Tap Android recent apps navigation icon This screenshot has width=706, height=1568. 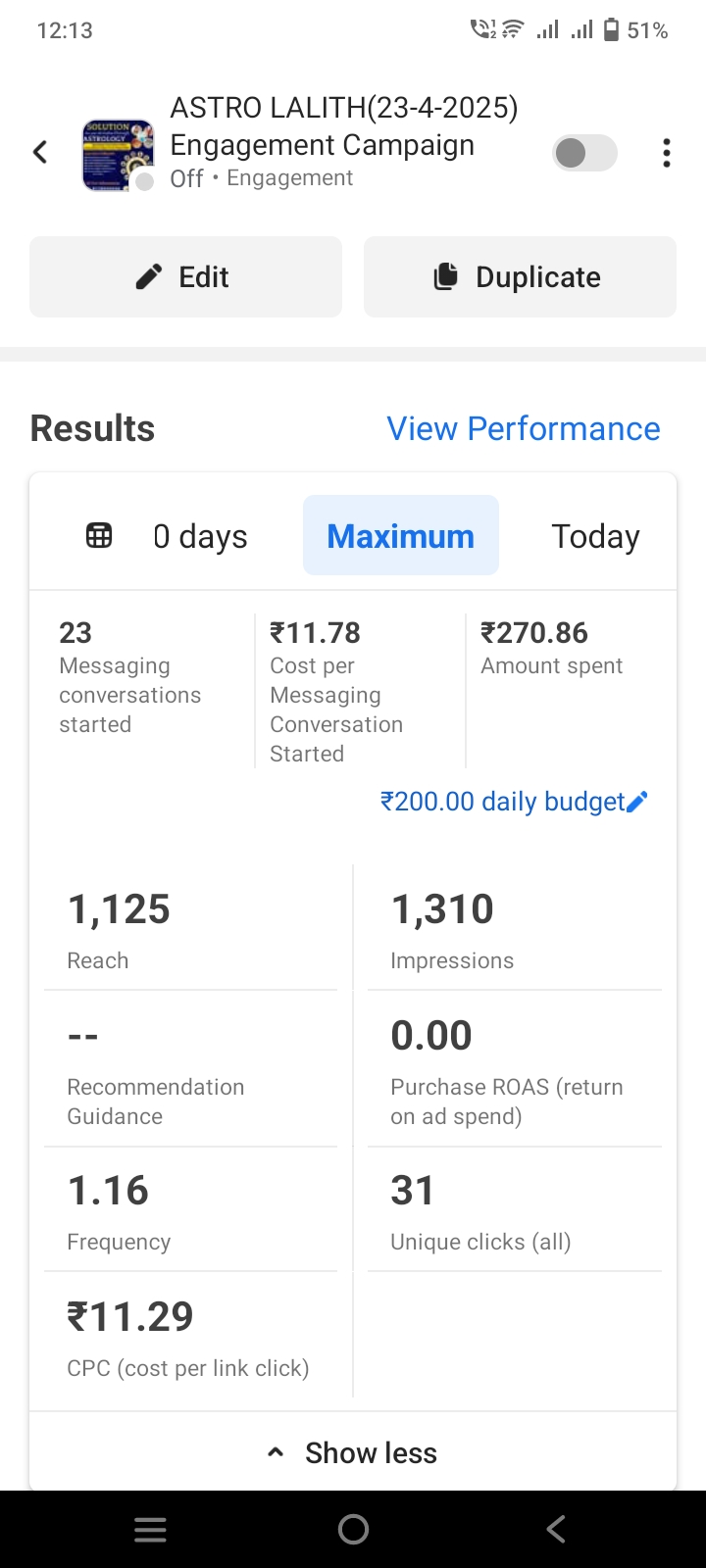[x=150, y=1529]
